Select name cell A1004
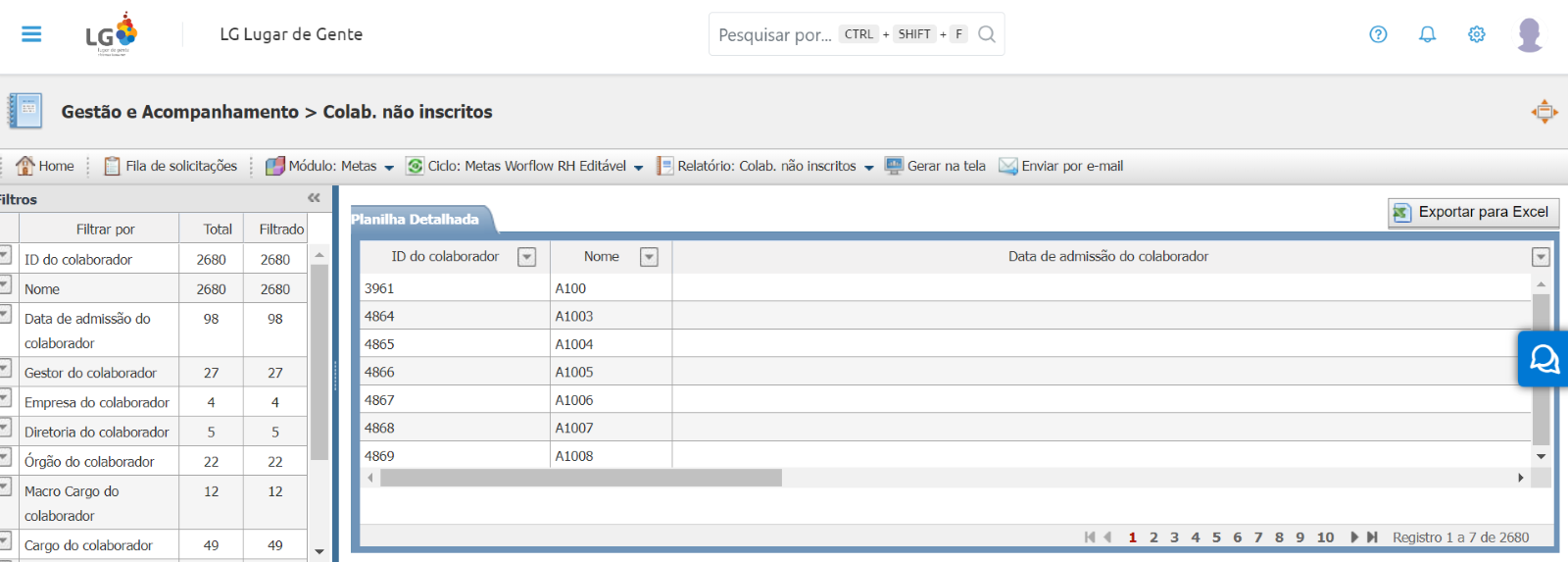The width and height of the screenshot is (1568, 562). click(x=611, y=344)
